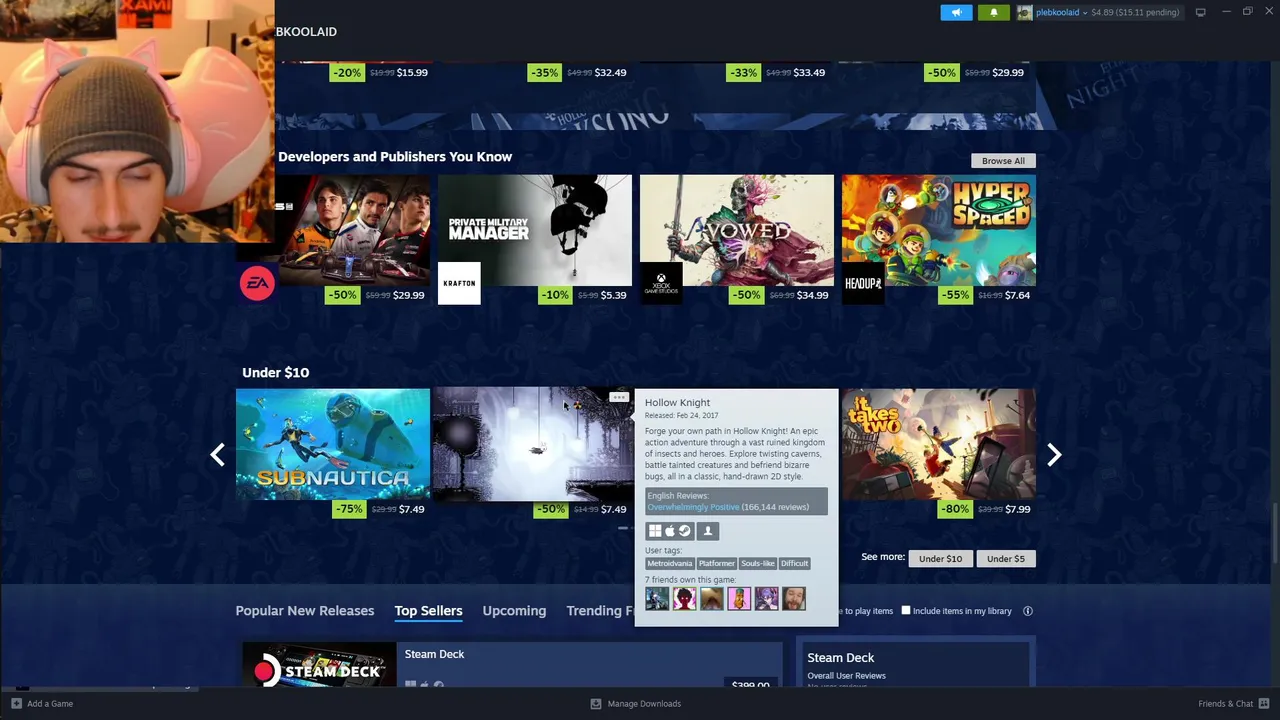Click Overwhelmingly Positive review summary

(x=693, y=507)
